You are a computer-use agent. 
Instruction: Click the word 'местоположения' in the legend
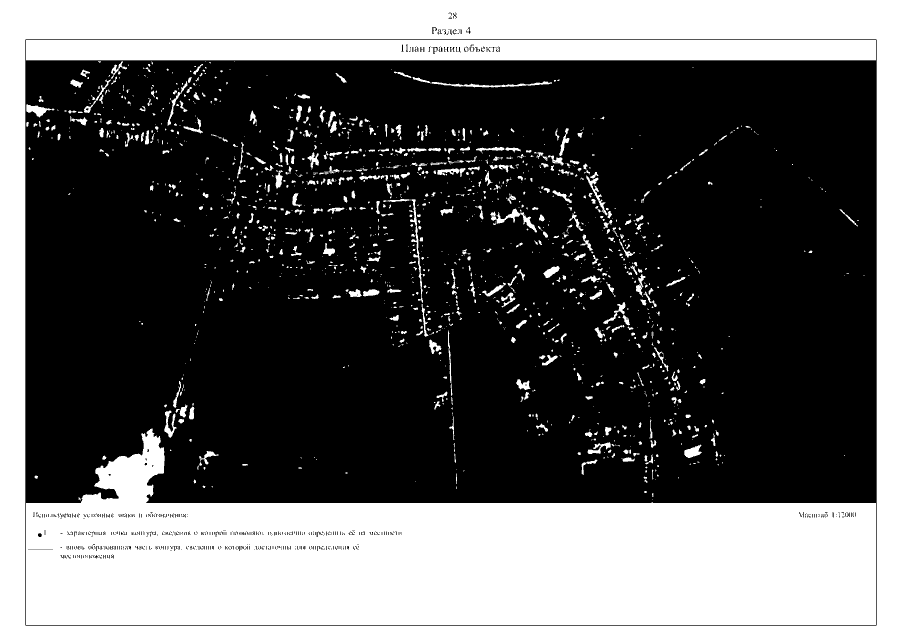87,556
